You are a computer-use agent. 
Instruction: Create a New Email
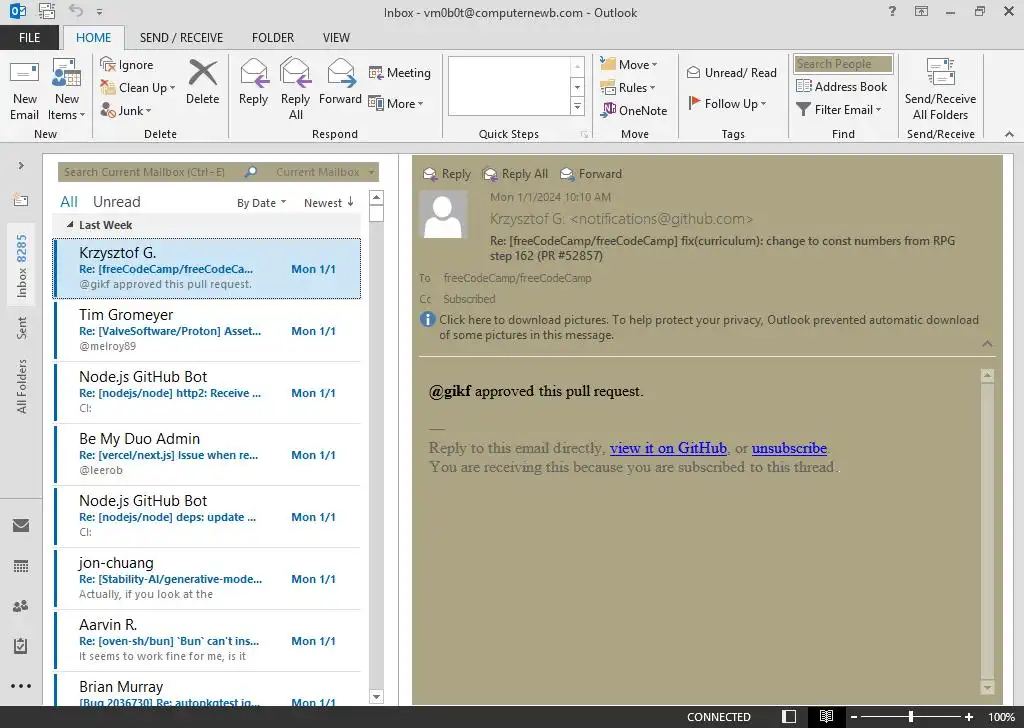(24, 90)
